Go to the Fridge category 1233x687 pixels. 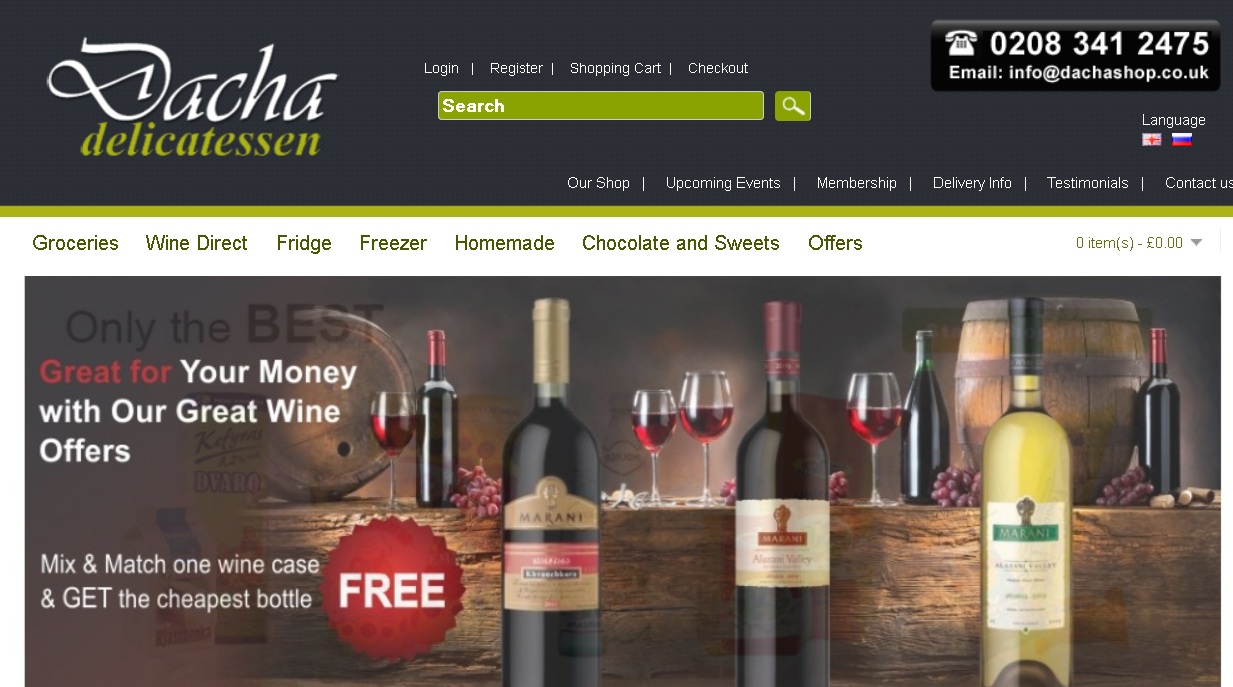coord(304,243)
